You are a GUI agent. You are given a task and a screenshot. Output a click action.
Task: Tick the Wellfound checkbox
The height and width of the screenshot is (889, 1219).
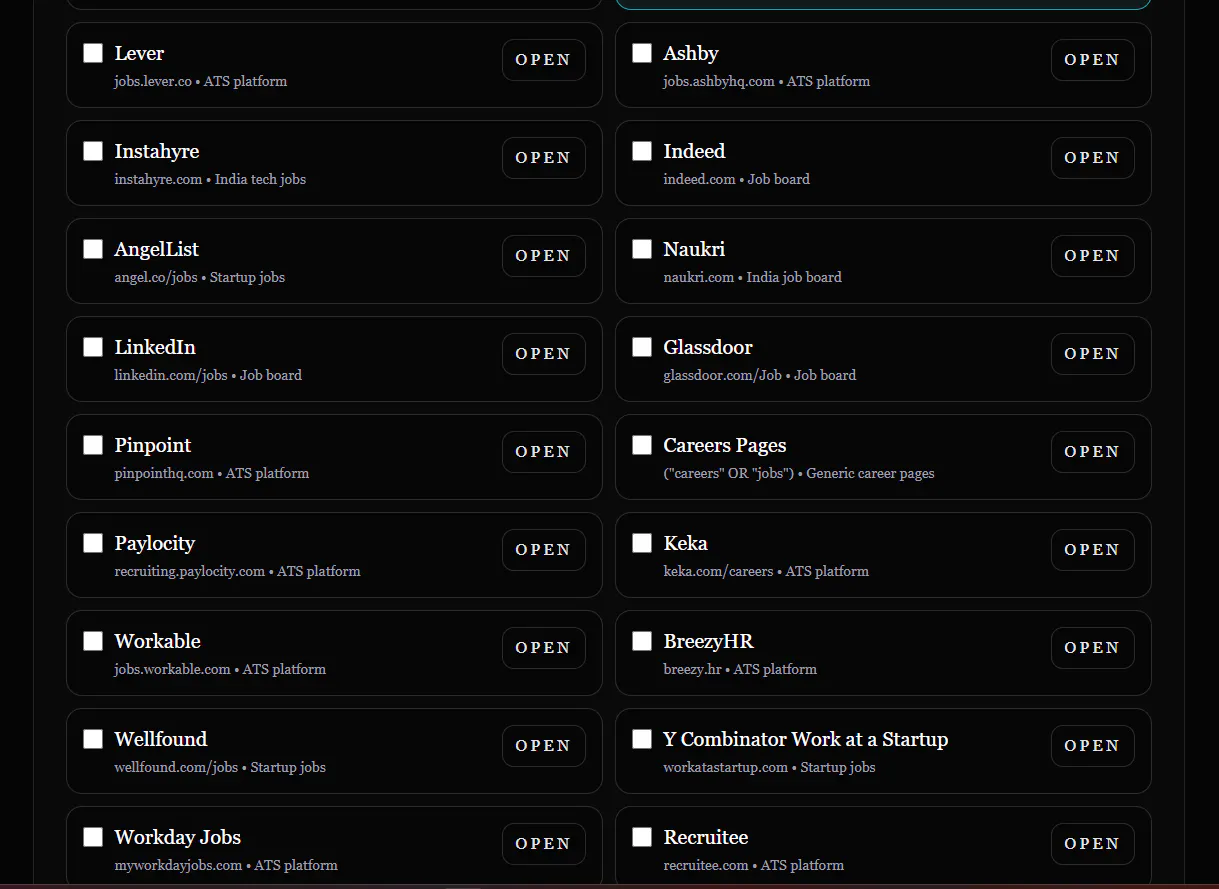point(93,739)
